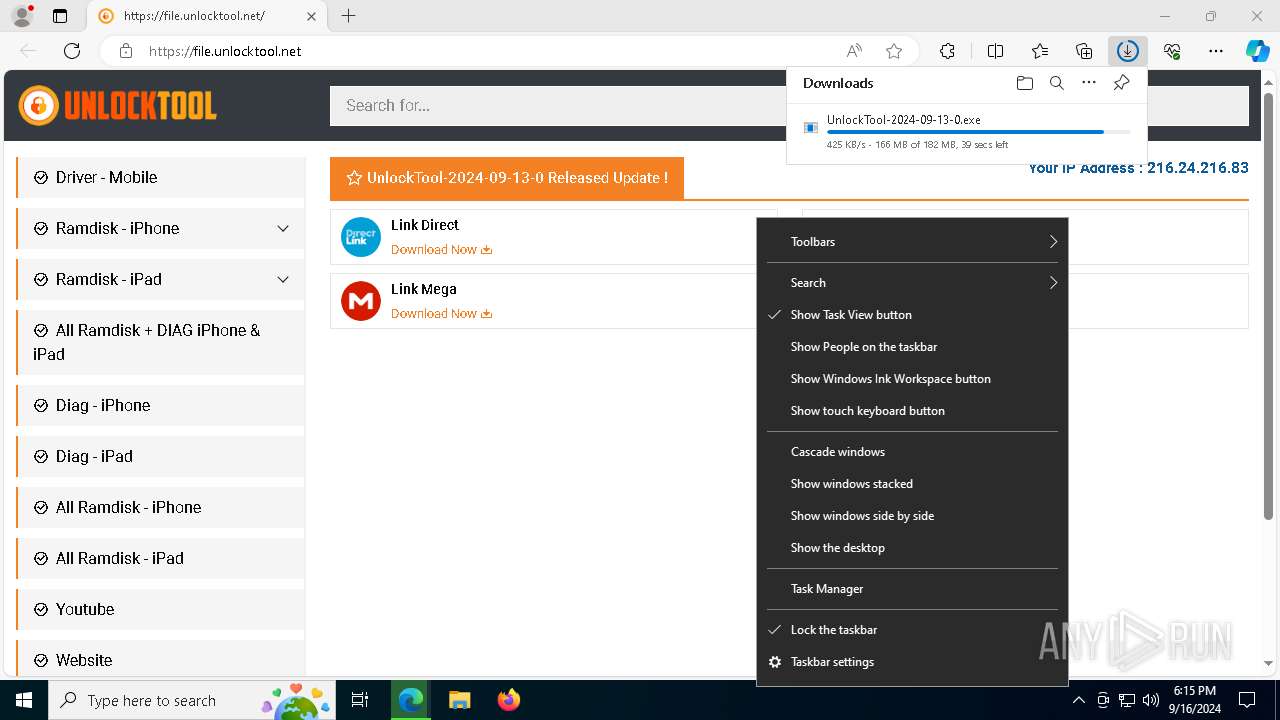Click the UnlockTool site logo
Screen dimensions: 1280x720
(117, 105)
